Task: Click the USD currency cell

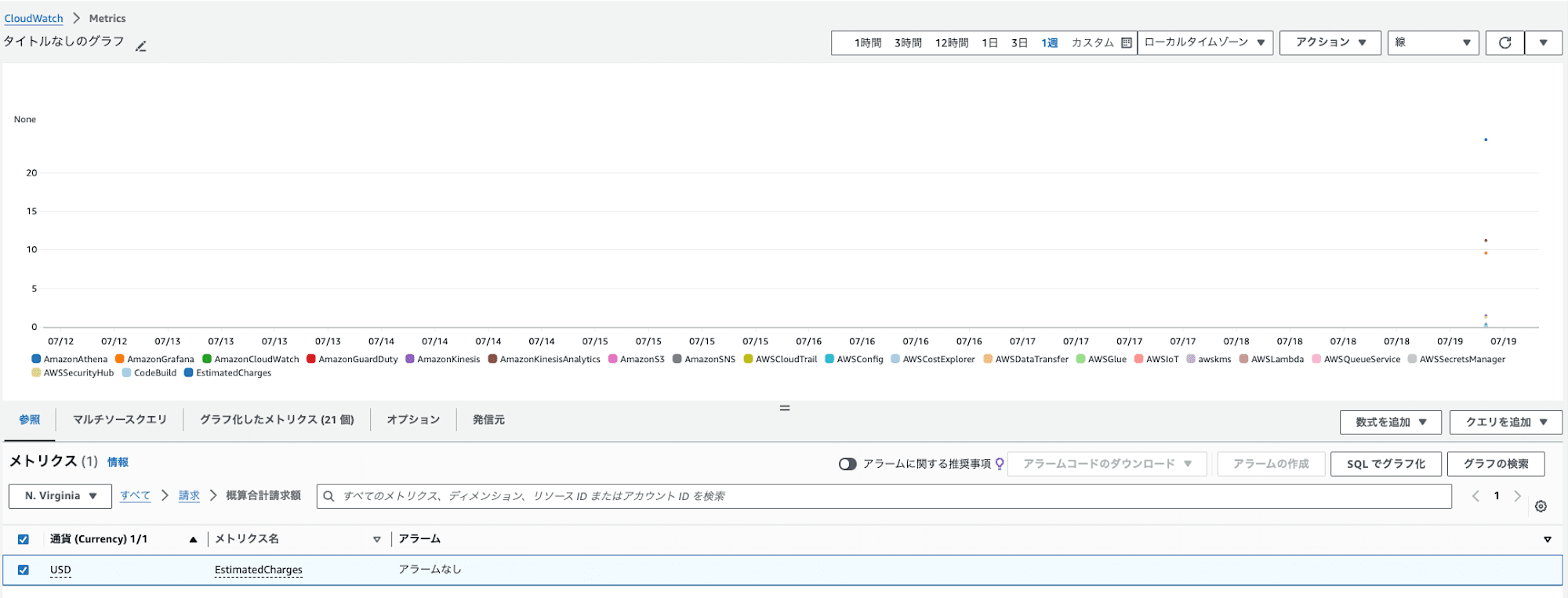Action: [60, 570]
